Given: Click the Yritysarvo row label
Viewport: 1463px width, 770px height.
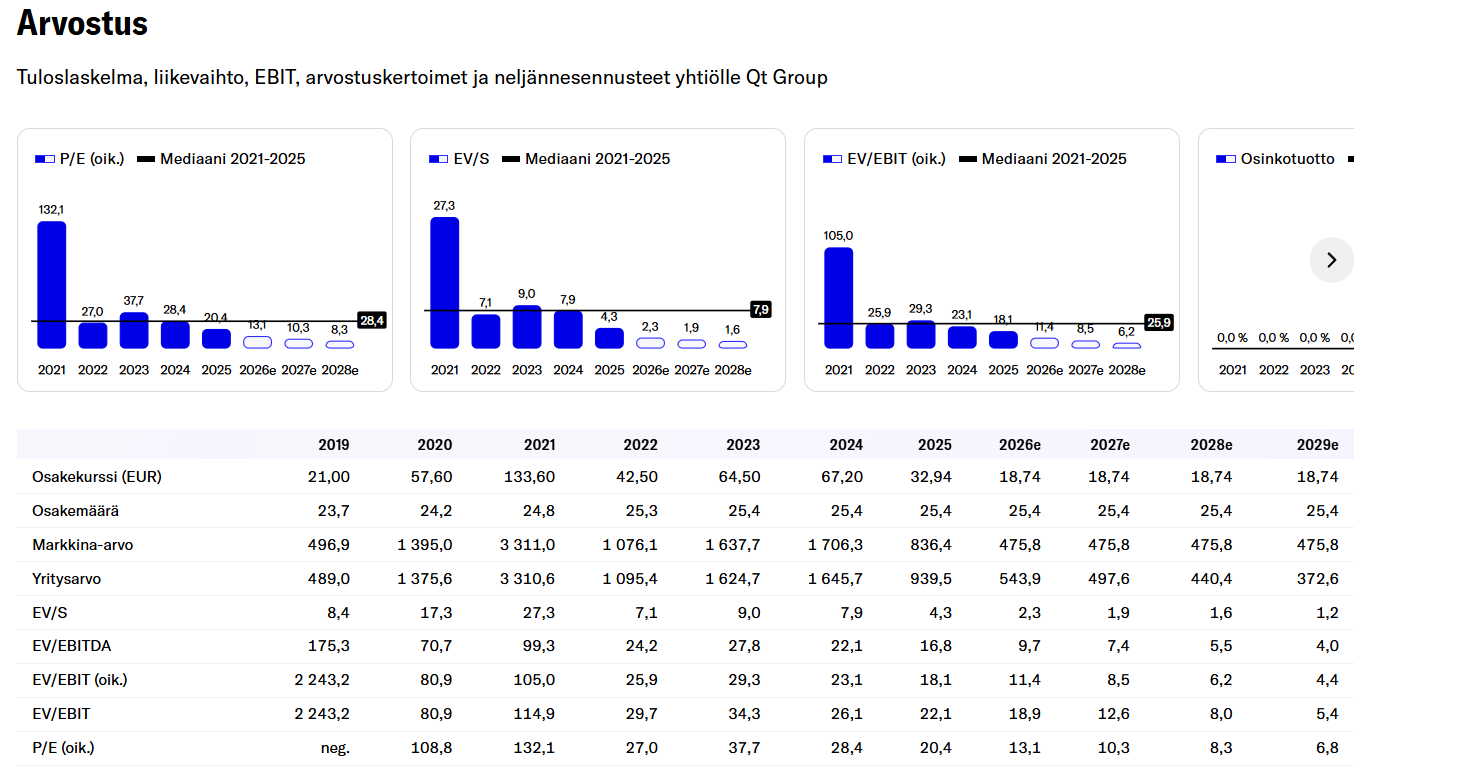Looking at the screenshot, I should tap(67, 579).
